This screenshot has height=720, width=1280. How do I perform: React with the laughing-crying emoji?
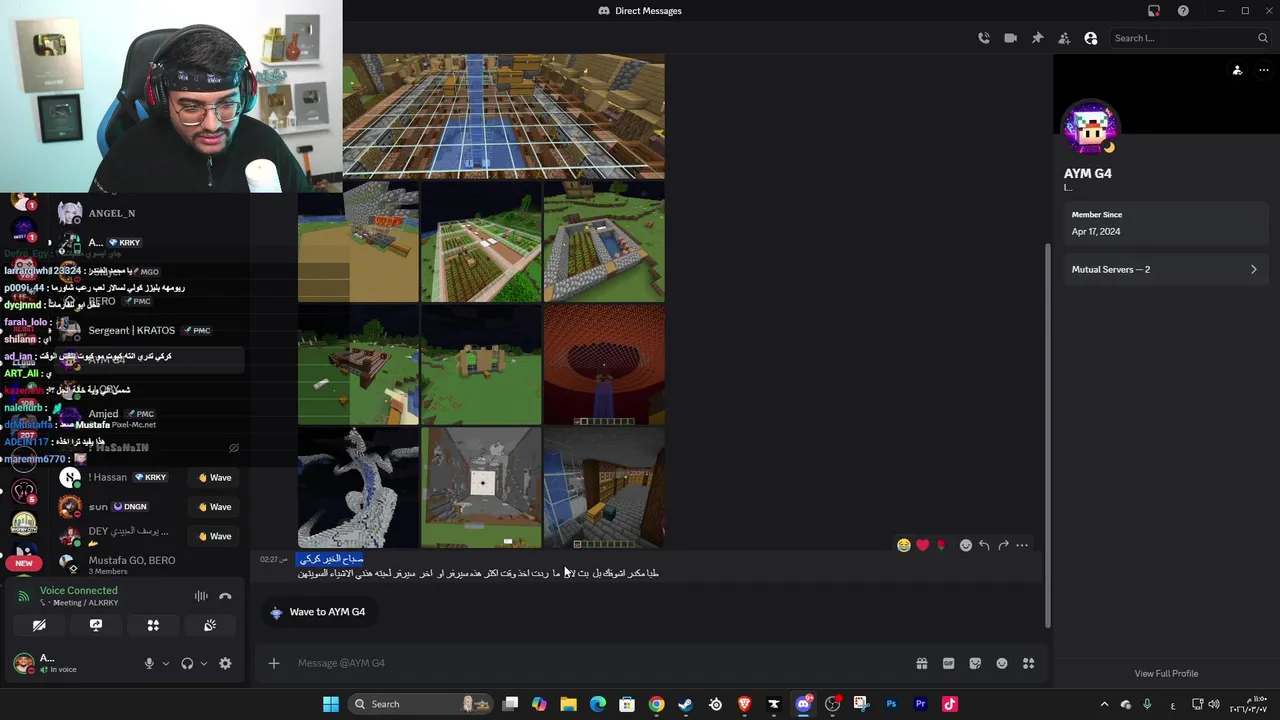point(904,545)
